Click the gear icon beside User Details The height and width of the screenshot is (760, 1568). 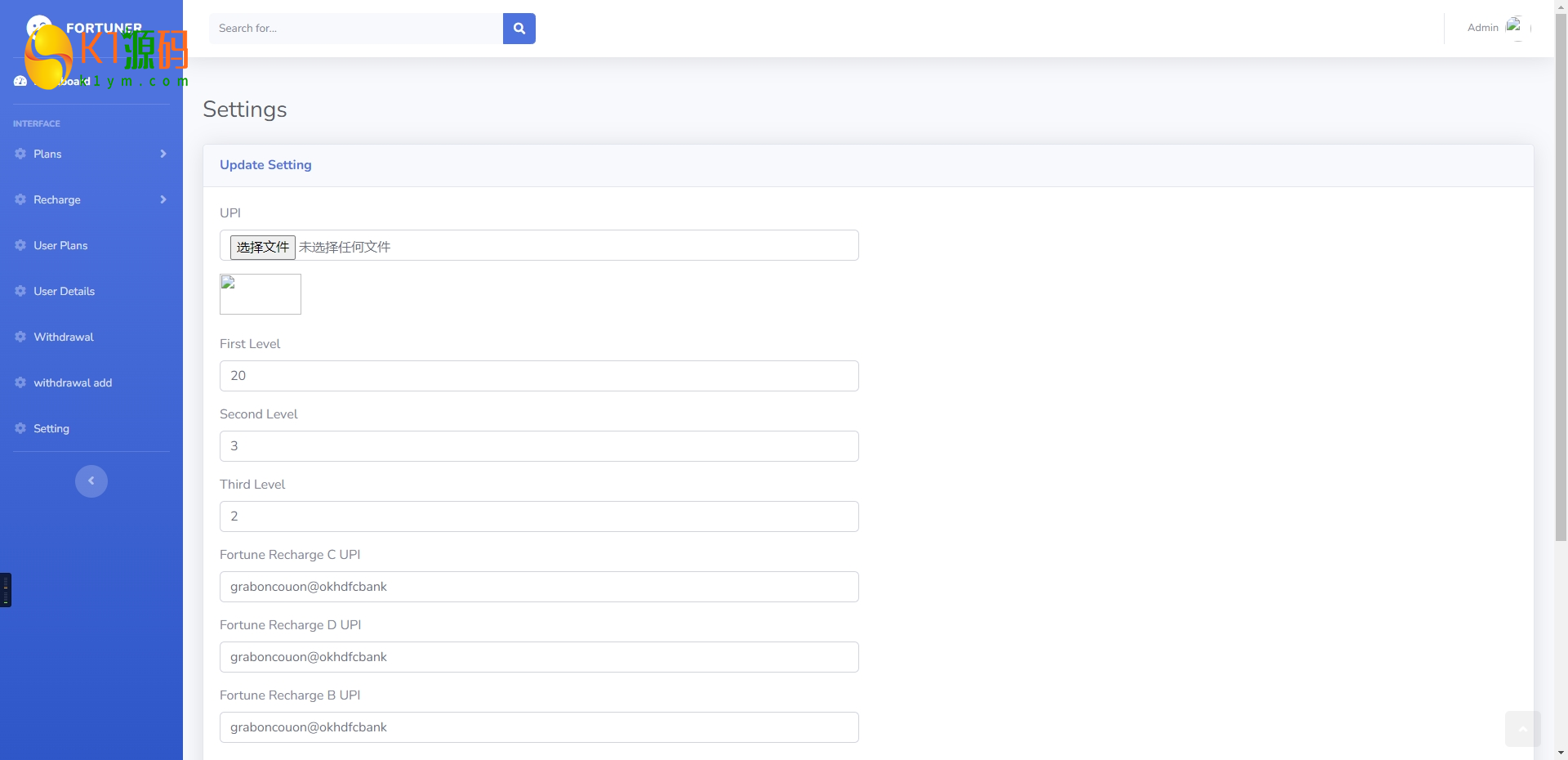(x=20, y=291)
